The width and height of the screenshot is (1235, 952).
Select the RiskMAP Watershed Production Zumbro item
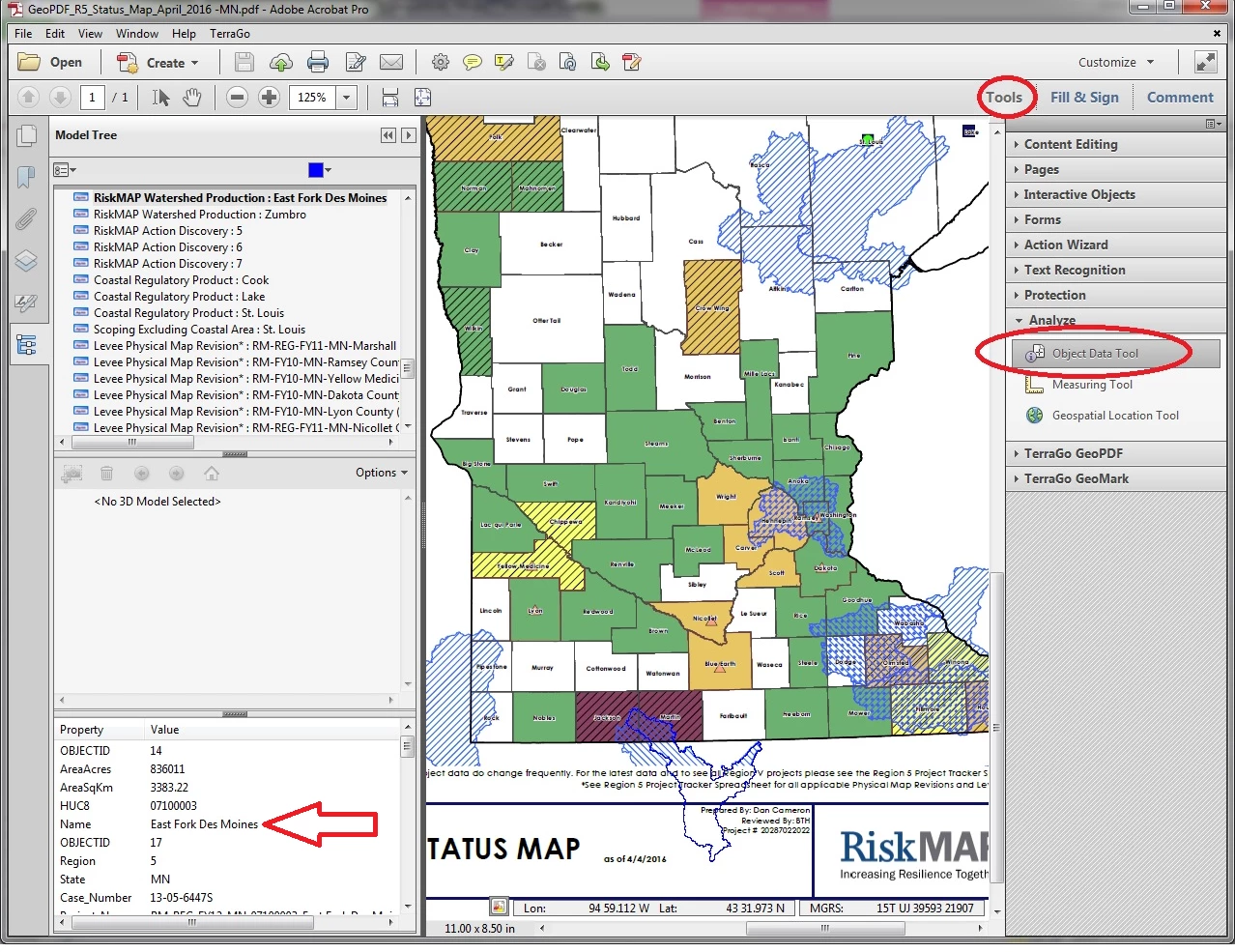[199, 215]
